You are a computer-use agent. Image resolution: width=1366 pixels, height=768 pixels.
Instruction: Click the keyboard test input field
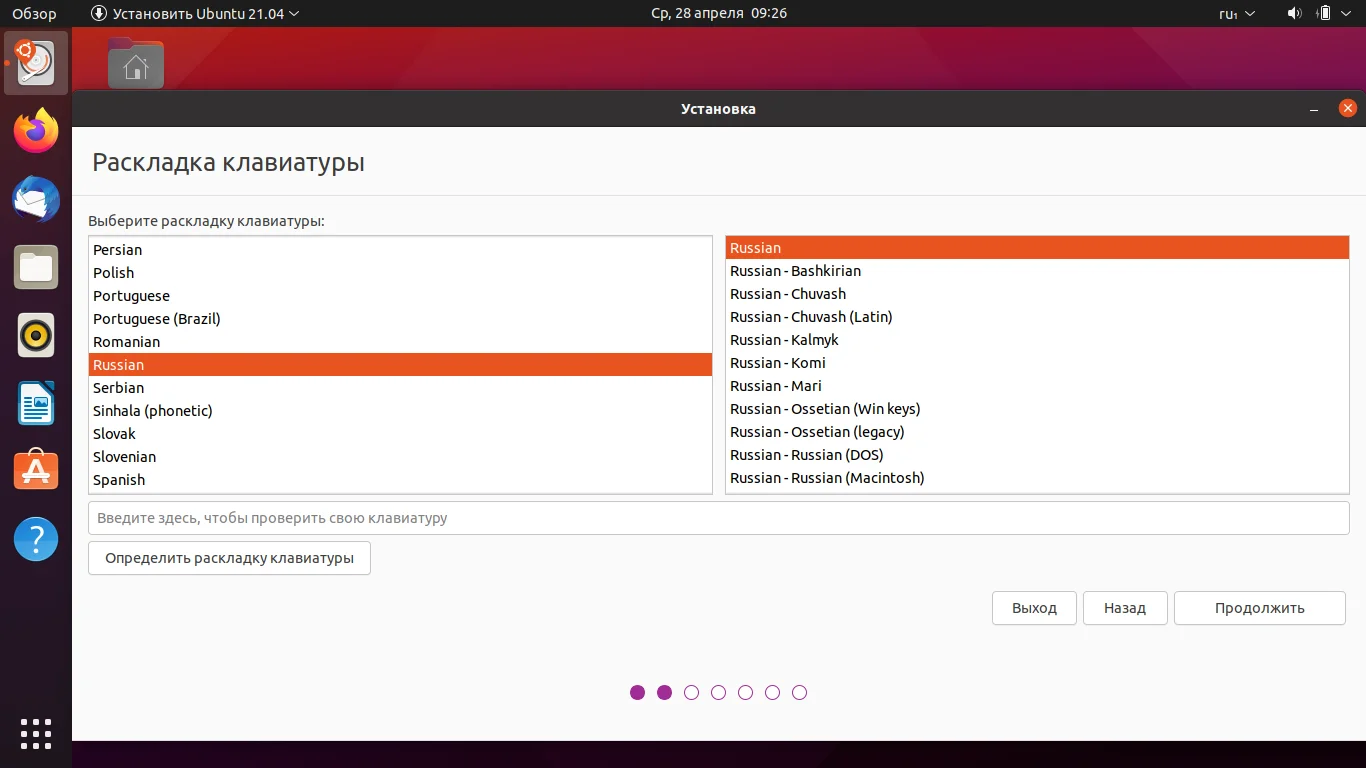(x=718, y=517)
